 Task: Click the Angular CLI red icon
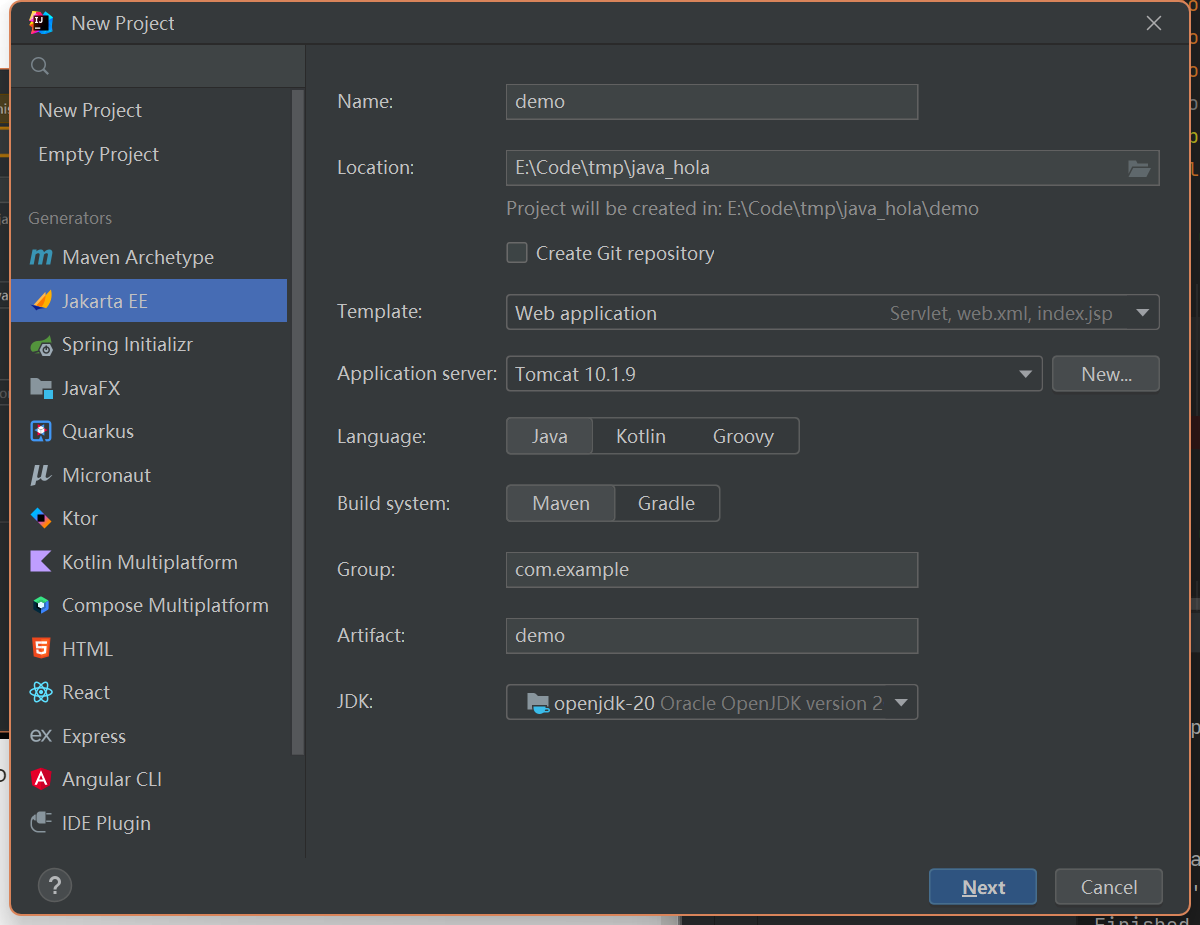coord(41,779)
